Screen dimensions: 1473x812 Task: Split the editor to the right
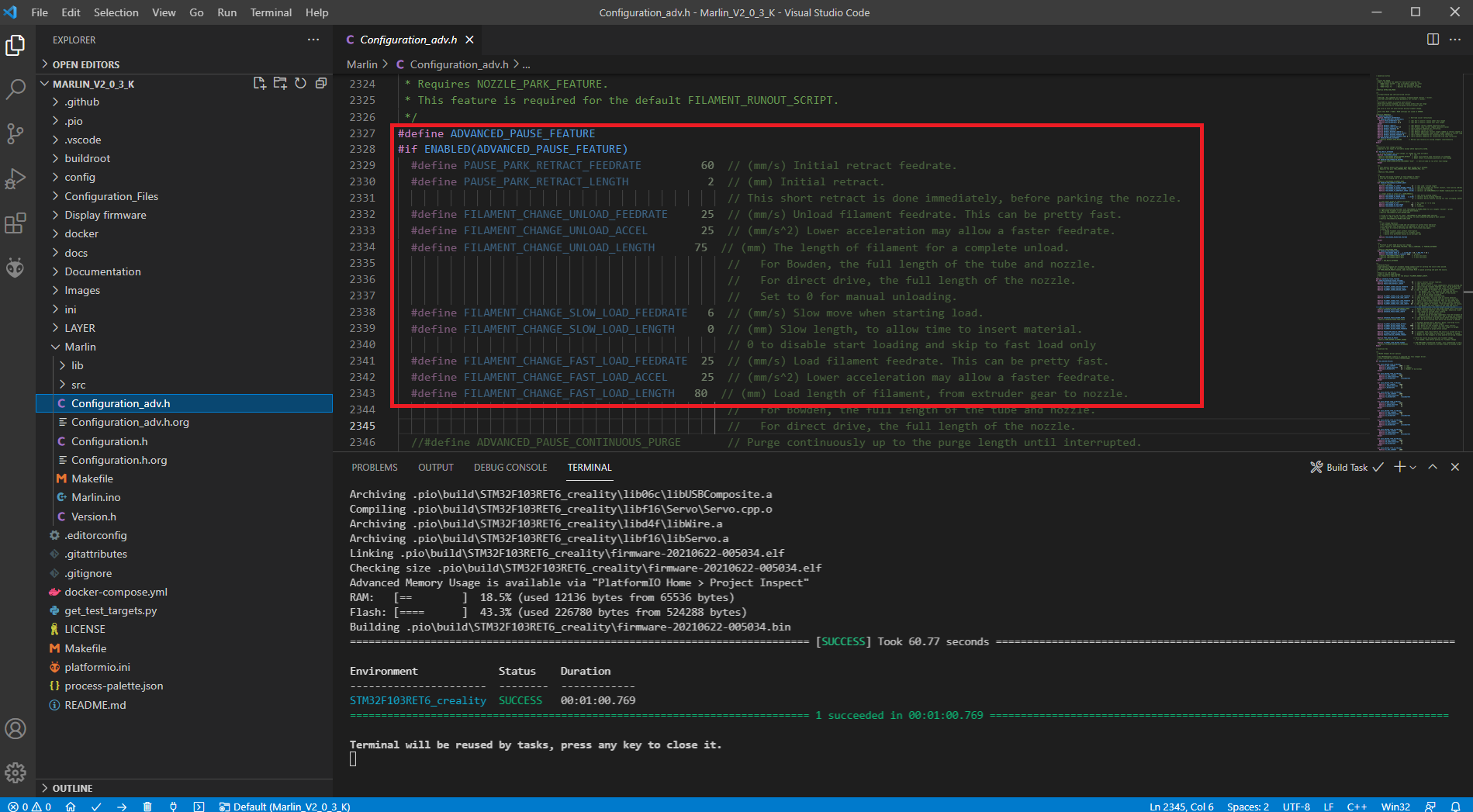click(x=1433, y=40)
